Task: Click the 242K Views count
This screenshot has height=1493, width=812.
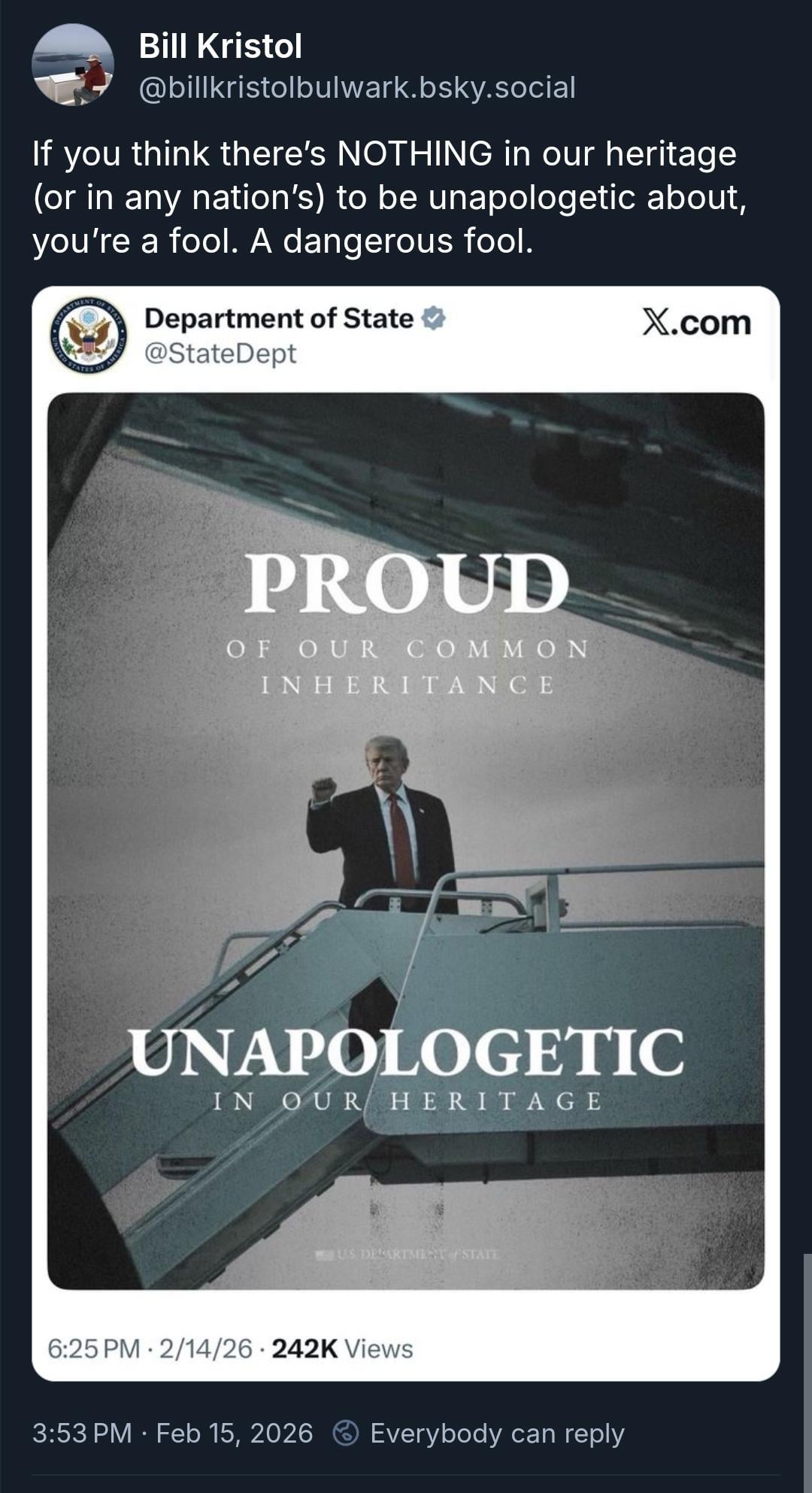Action: [342, 1349]
